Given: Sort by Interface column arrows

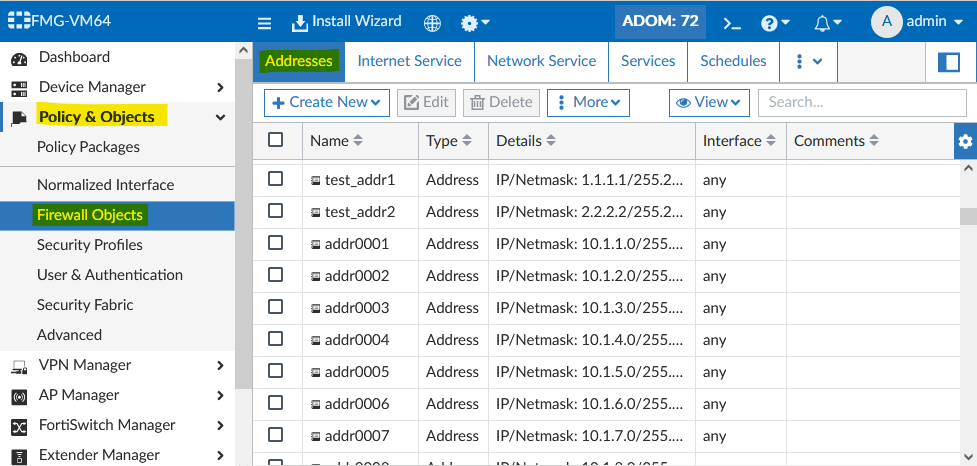Looking at the screenshot, I should pyautogui.click(x=771, y=141).
